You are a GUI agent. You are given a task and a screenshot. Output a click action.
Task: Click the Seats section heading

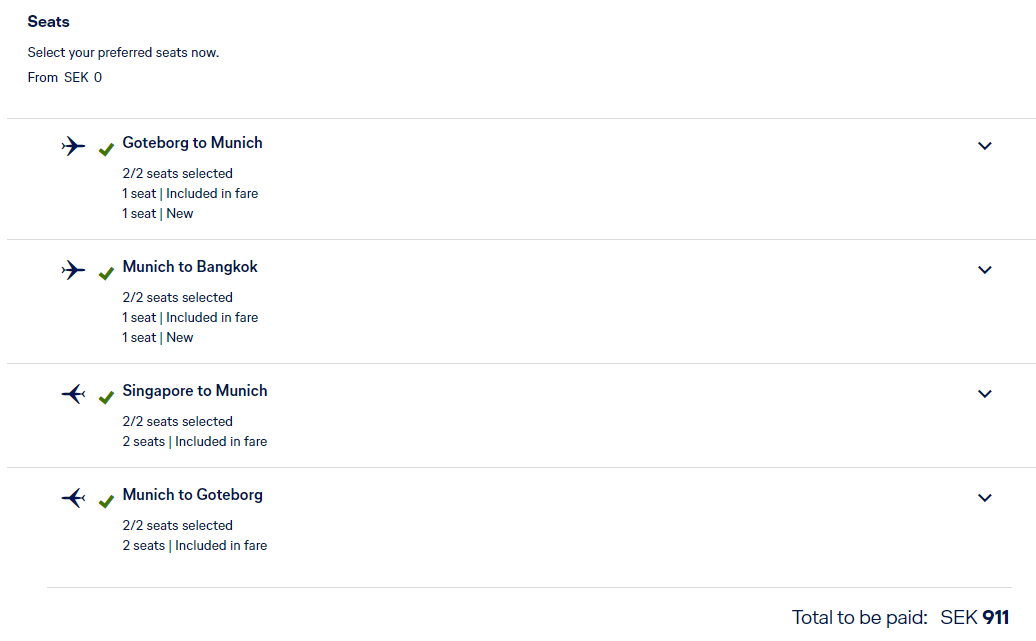pyautogui.click(x=49, y=21)
